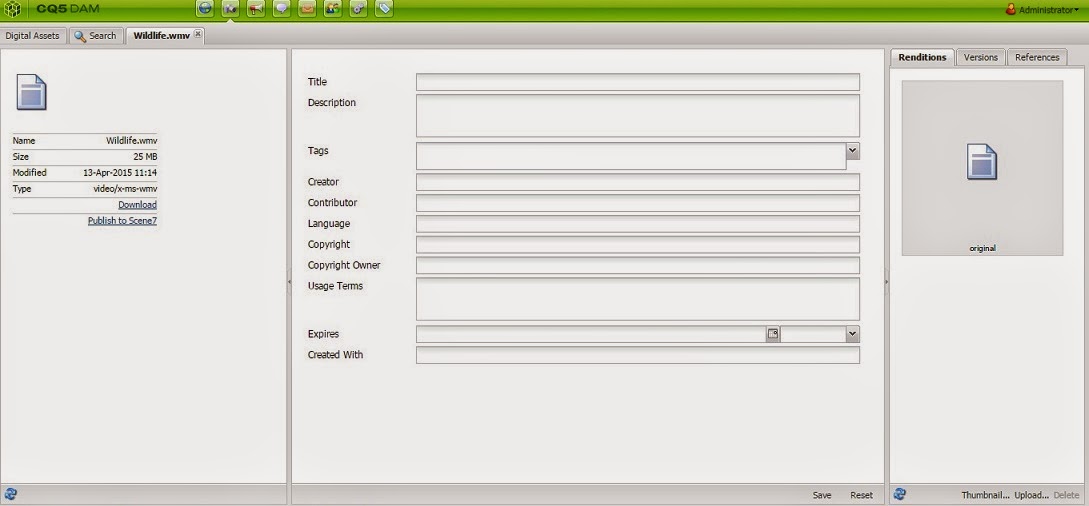Open the Campaigns megaphone icon
The height and width of the screenshot is (506, 1089).
click(x=256, y=8)
